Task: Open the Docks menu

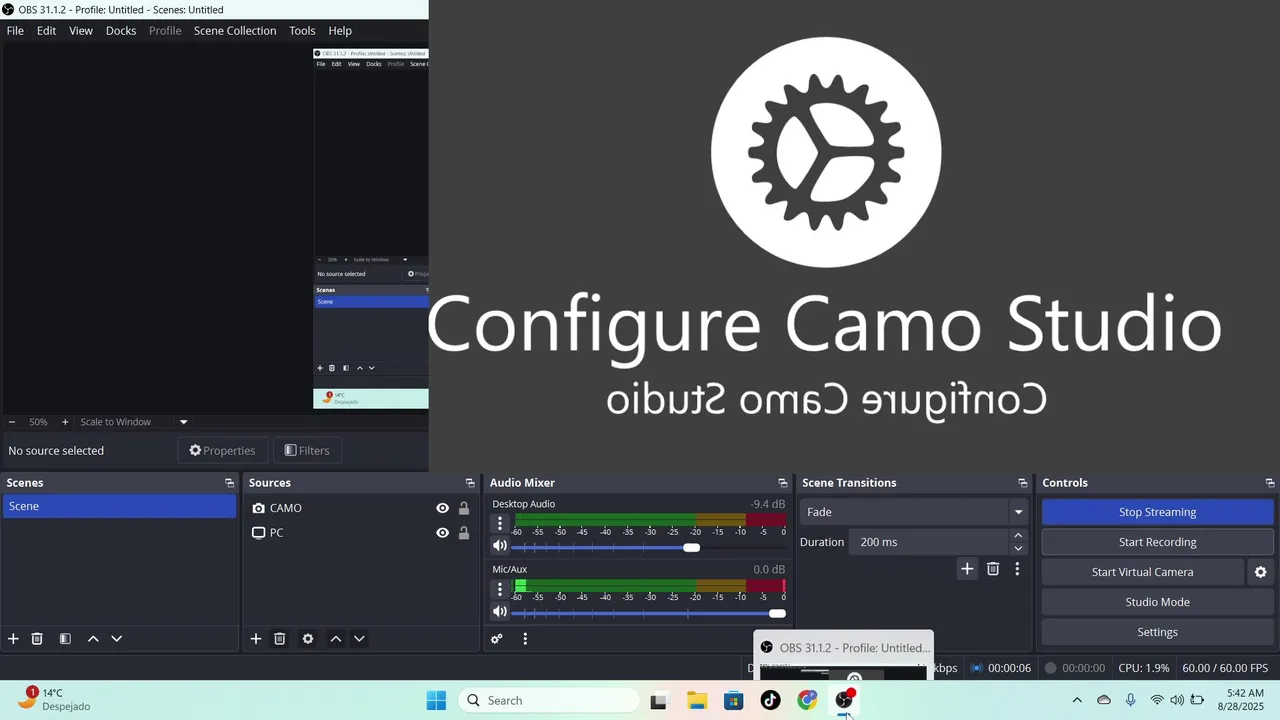Action: [x=121, y=31]
